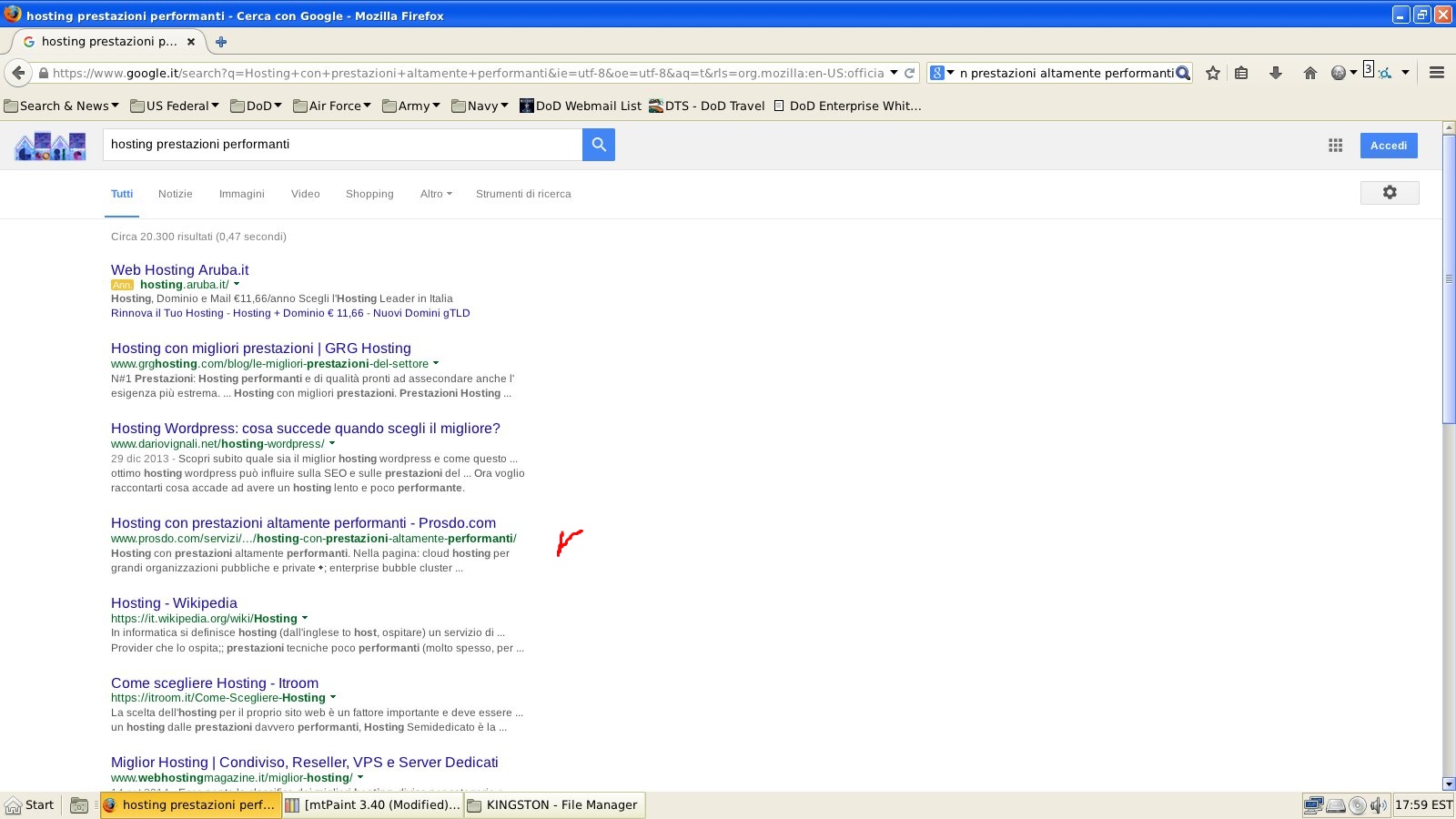The width and height of the screenshot is (1456, 819).
Task: Expand the URL history dropdown arrow
Action: coord(894,73)
